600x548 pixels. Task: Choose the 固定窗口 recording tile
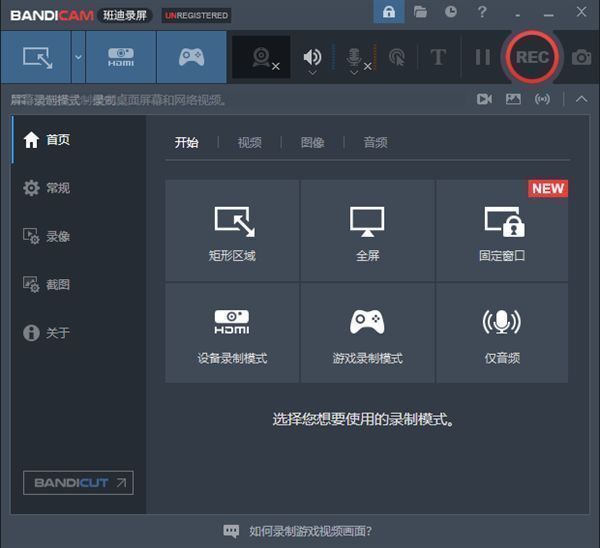pyautogui.click(x=502, y=231)
